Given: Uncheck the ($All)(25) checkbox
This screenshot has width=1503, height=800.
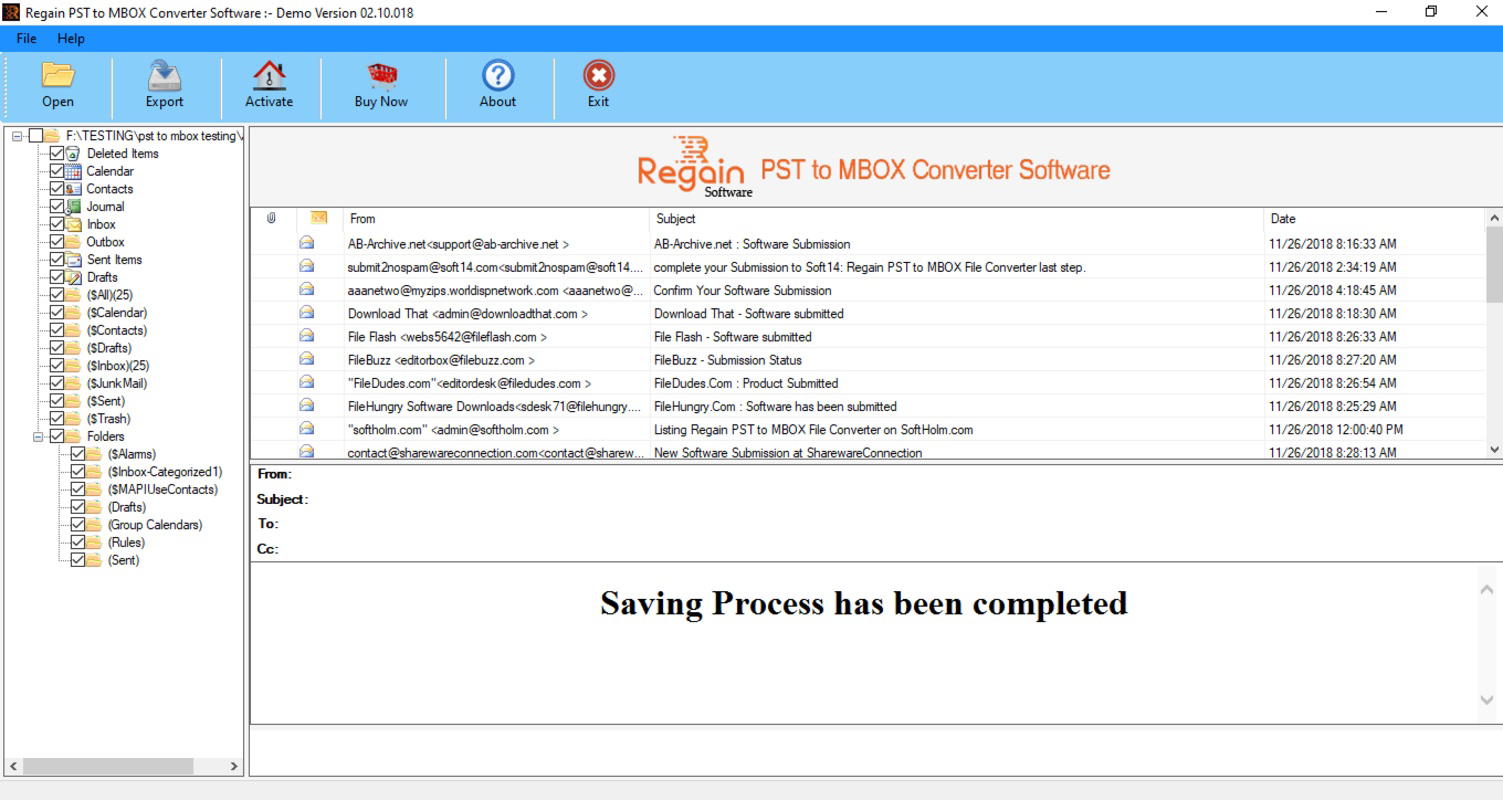Looking at the screenshot, I should 57,295.
